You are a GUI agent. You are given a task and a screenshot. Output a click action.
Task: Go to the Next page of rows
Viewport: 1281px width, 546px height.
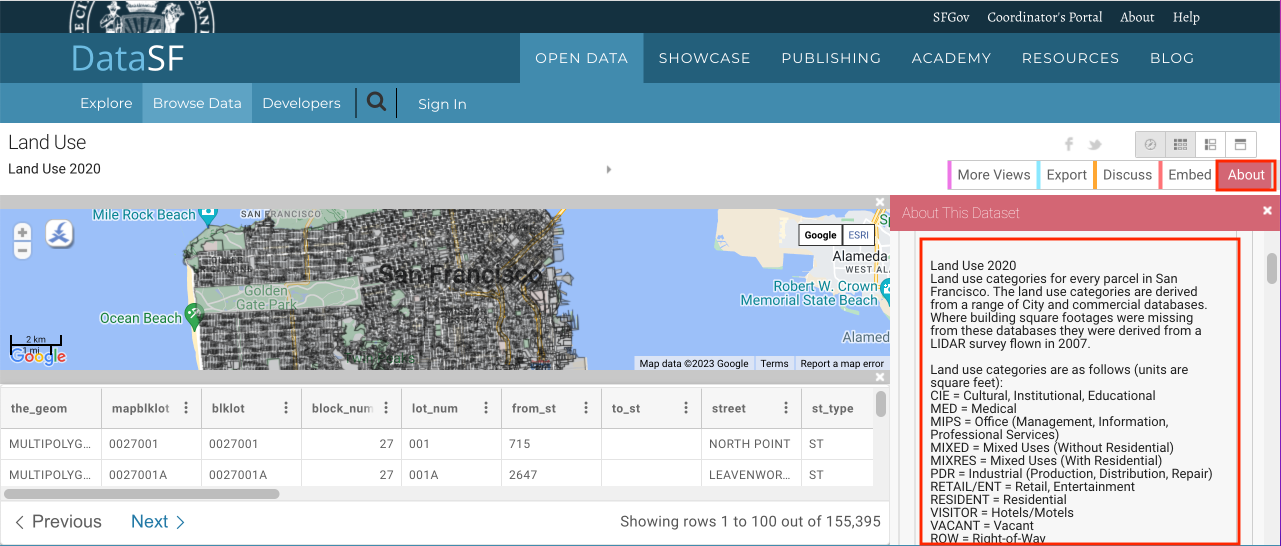158,521
